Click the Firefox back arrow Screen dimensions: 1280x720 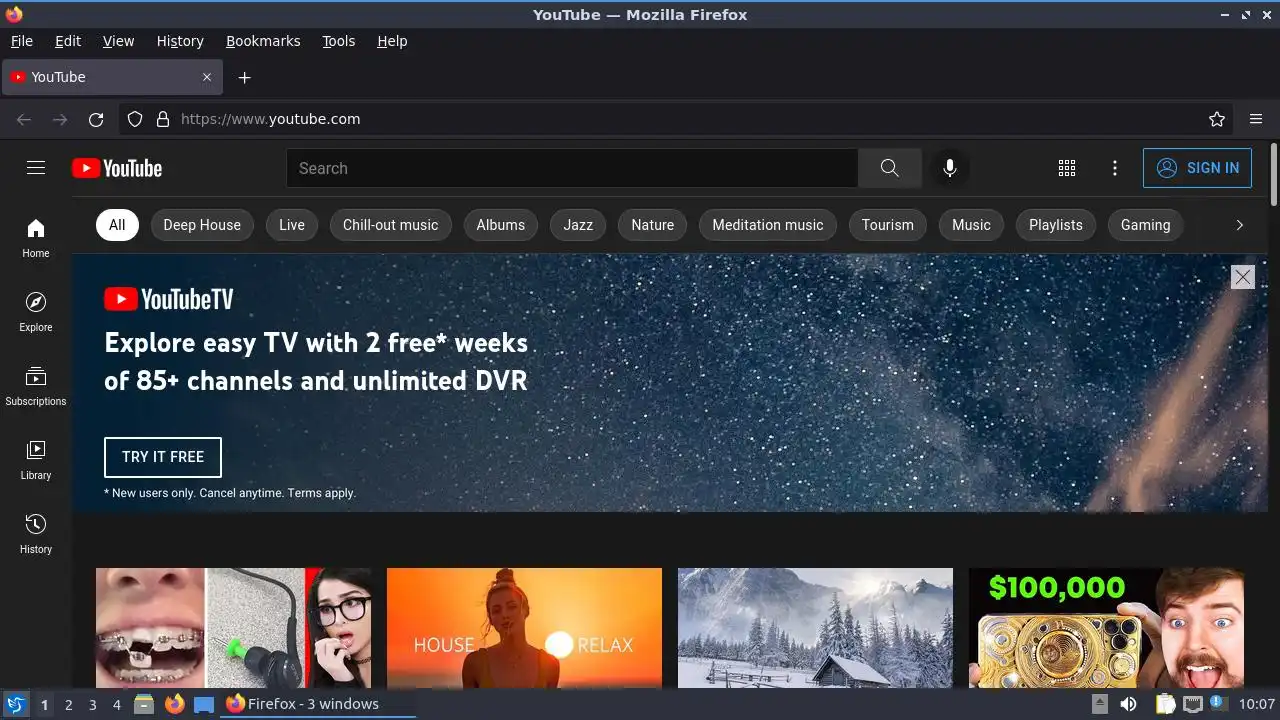(24, 119)
